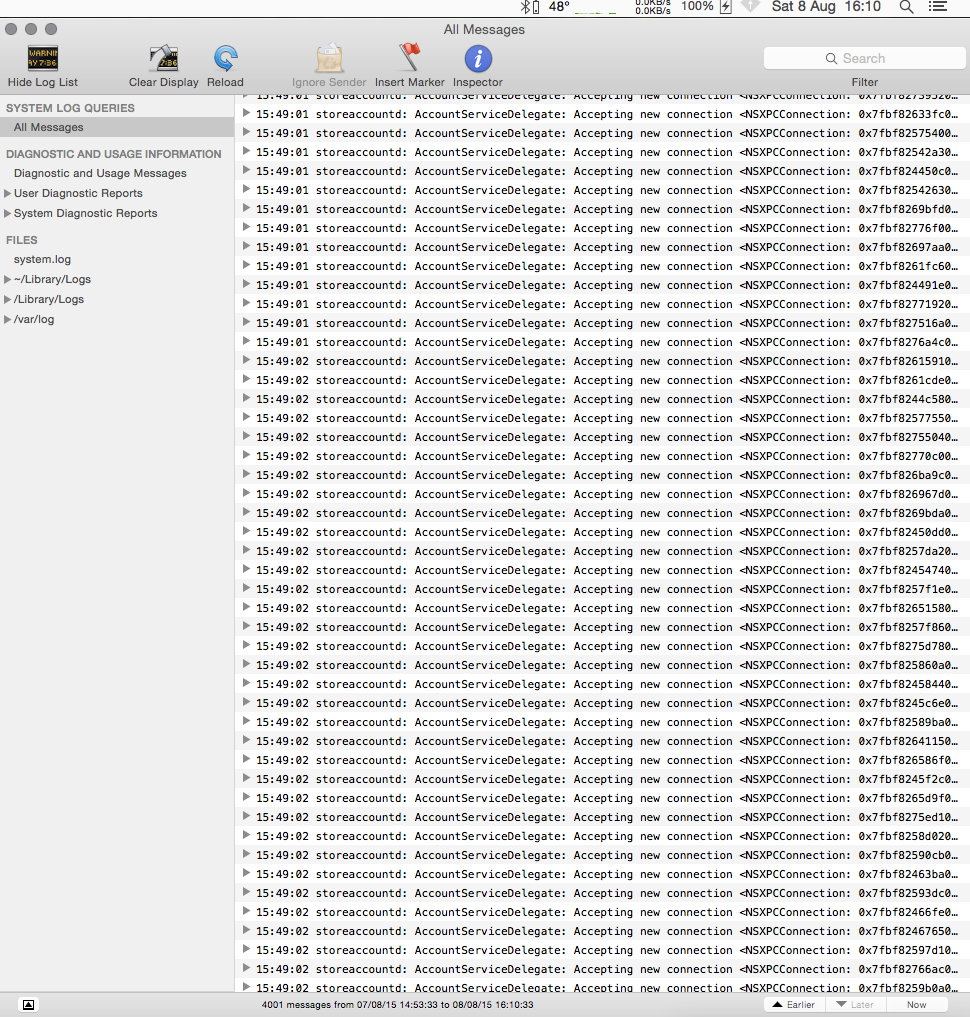Click the Hide Log List icon
970x1017 pixels.
43,58
